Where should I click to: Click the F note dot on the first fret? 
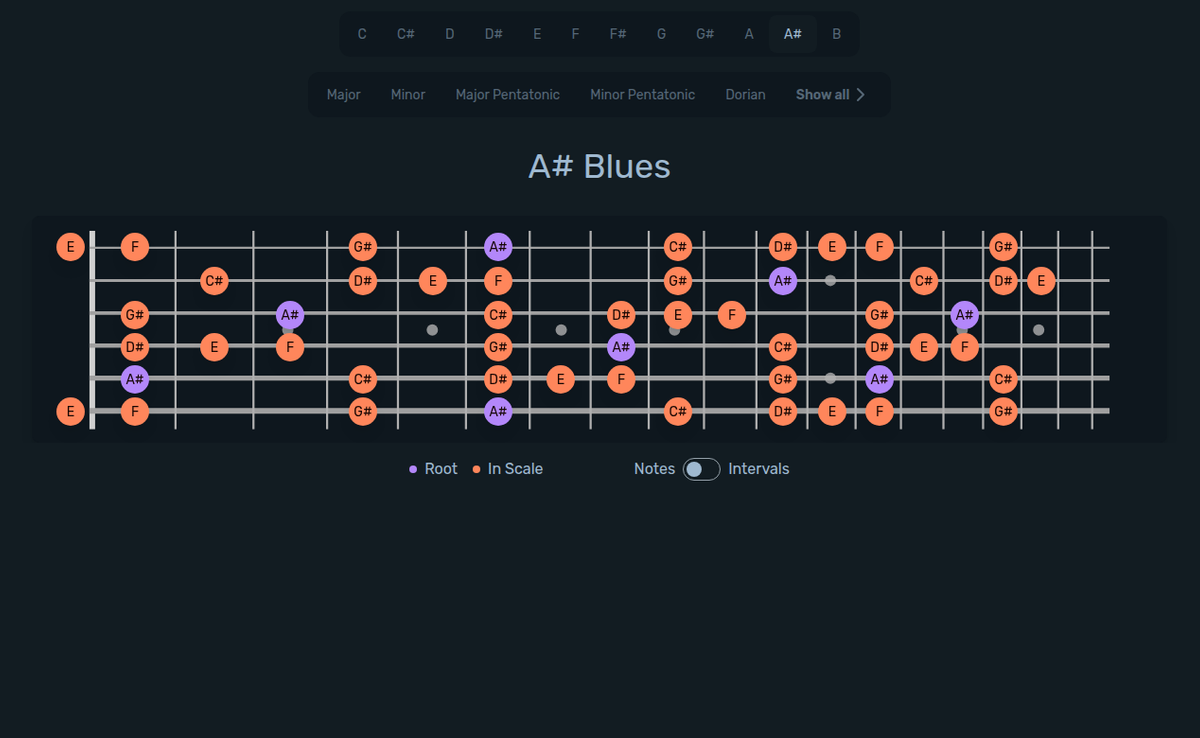[134, 246]
